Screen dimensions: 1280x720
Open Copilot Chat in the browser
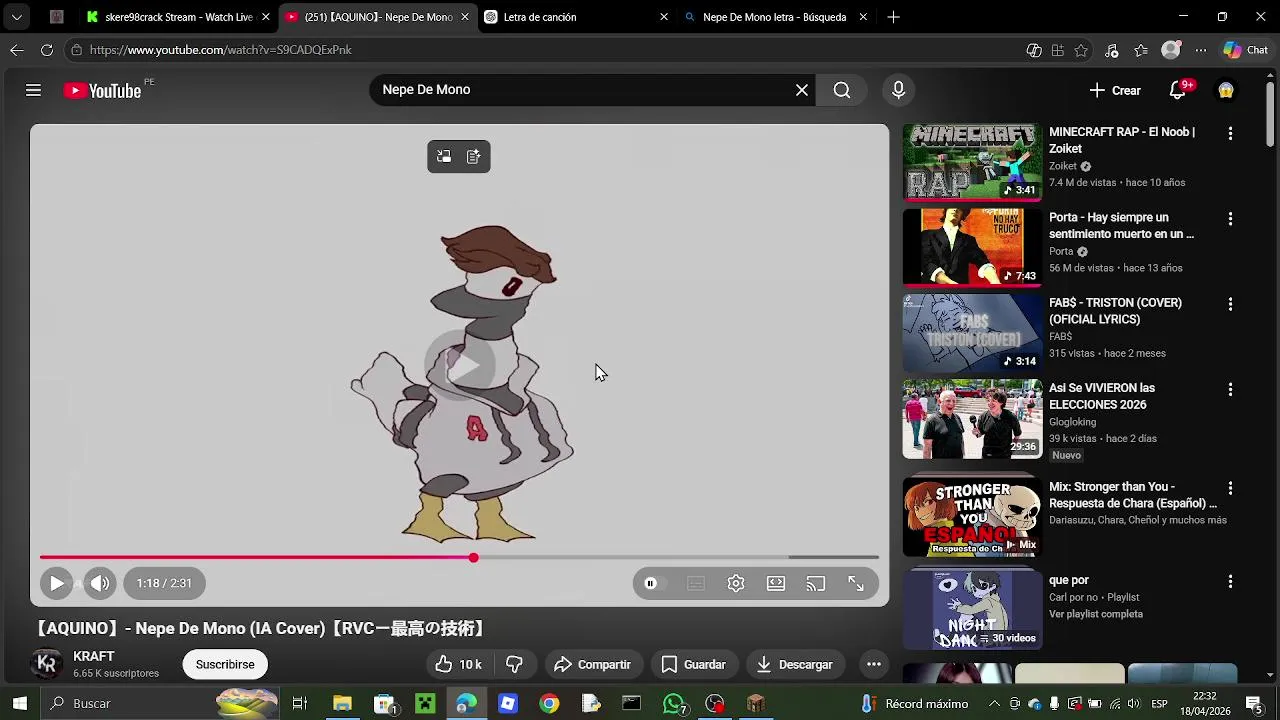(x=1245, y=50)
